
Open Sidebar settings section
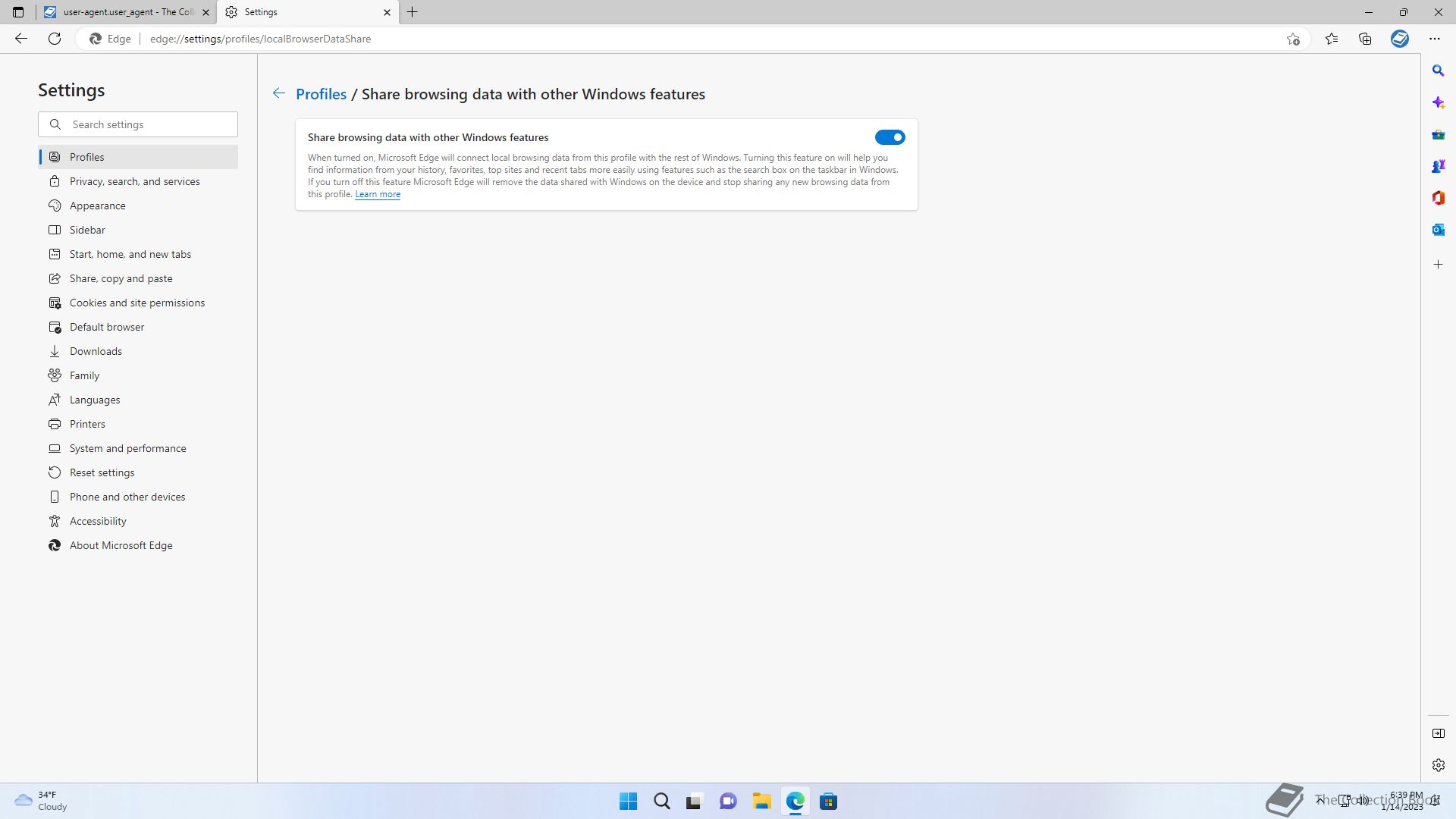pos(138,230)
